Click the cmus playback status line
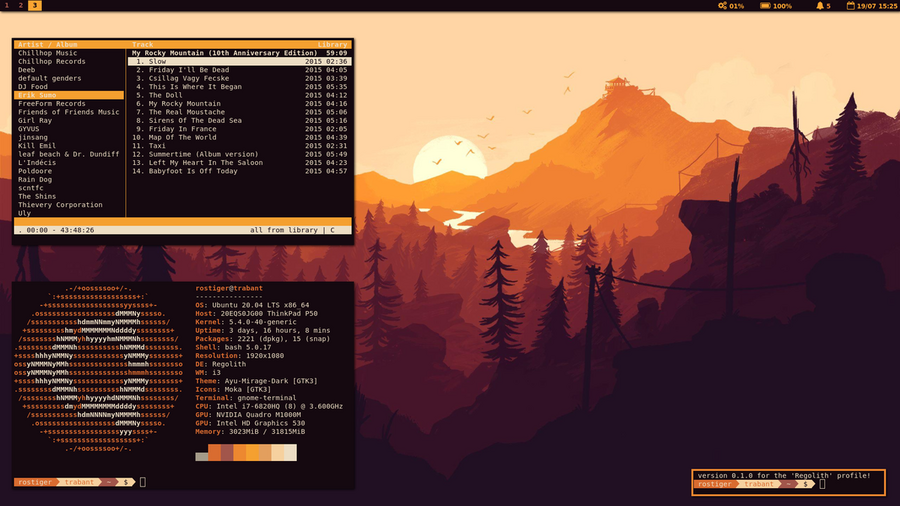This screenshot has width=900, height=506. click(180, 230)
